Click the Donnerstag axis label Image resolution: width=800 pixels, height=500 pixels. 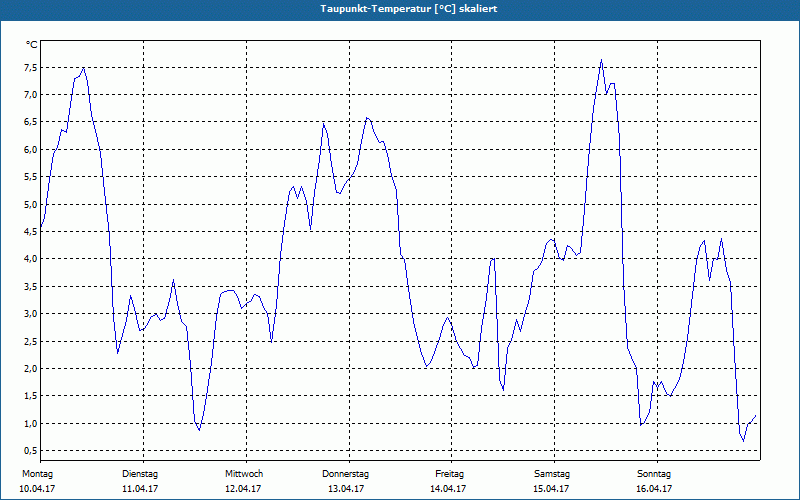click(345, 474)
